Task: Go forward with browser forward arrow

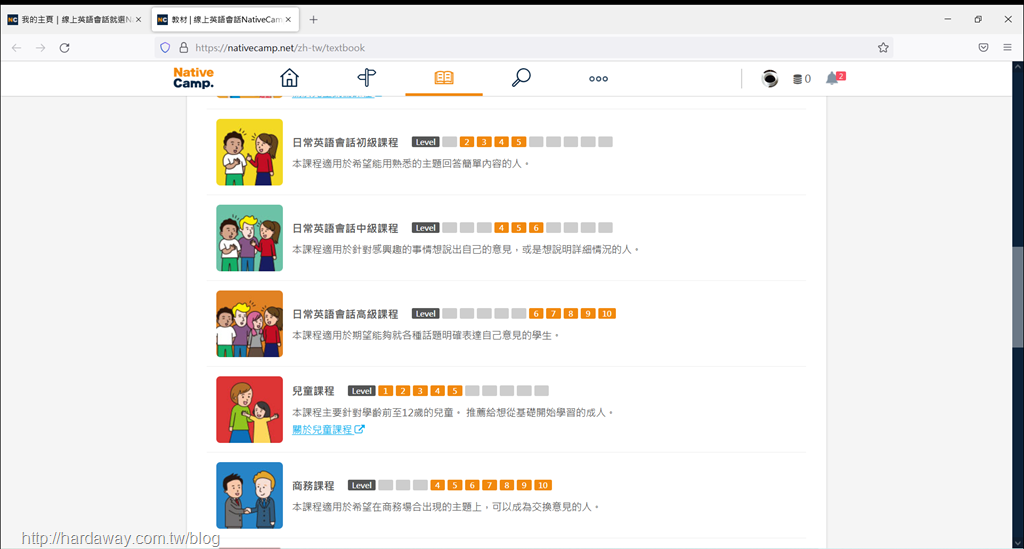Action: (40, 48)
